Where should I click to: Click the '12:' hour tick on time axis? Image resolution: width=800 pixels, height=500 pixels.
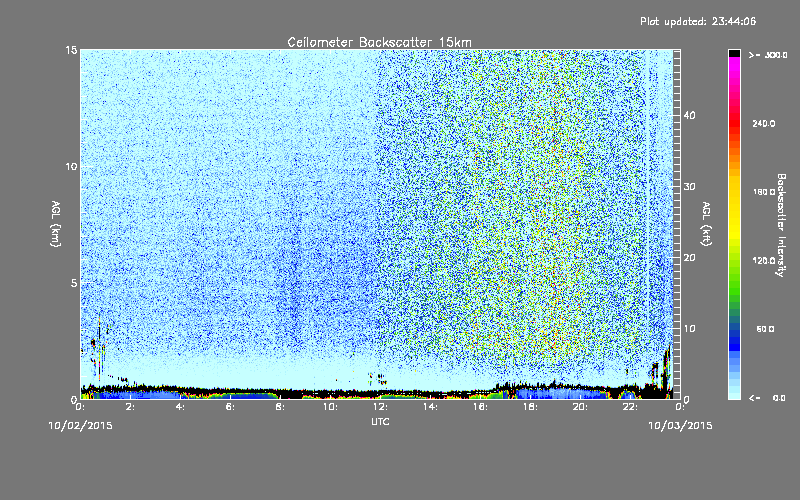(x=380, y=407)
